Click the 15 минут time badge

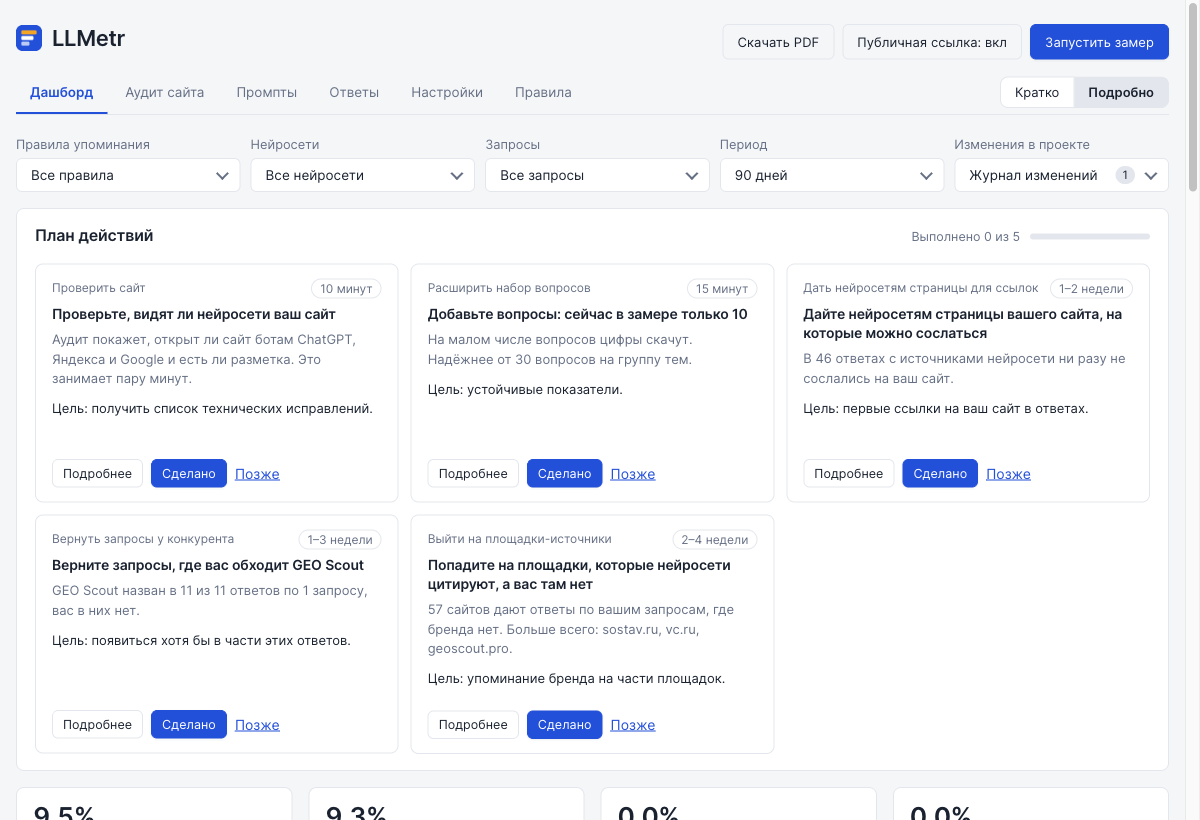[722, 289]
